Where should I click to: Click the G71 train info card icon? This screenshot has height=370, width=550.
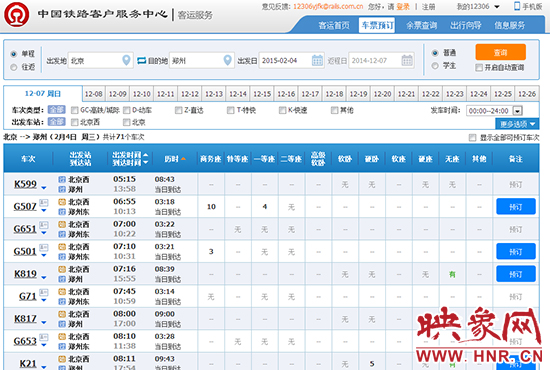click(x=44, y=292)
